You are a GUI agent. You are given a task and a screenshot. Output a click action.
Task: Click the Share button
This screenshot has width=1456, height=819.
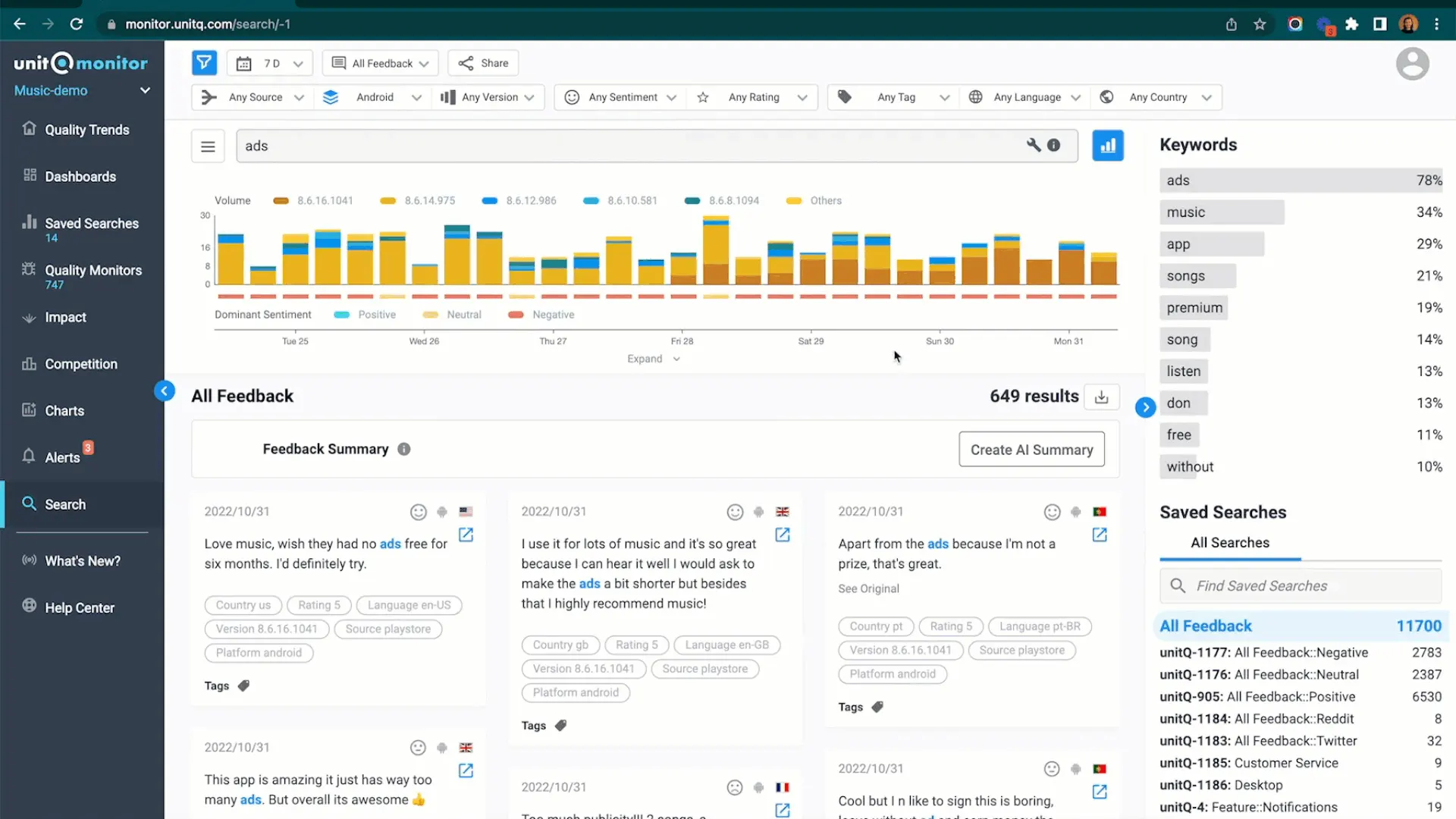[483, 64]
